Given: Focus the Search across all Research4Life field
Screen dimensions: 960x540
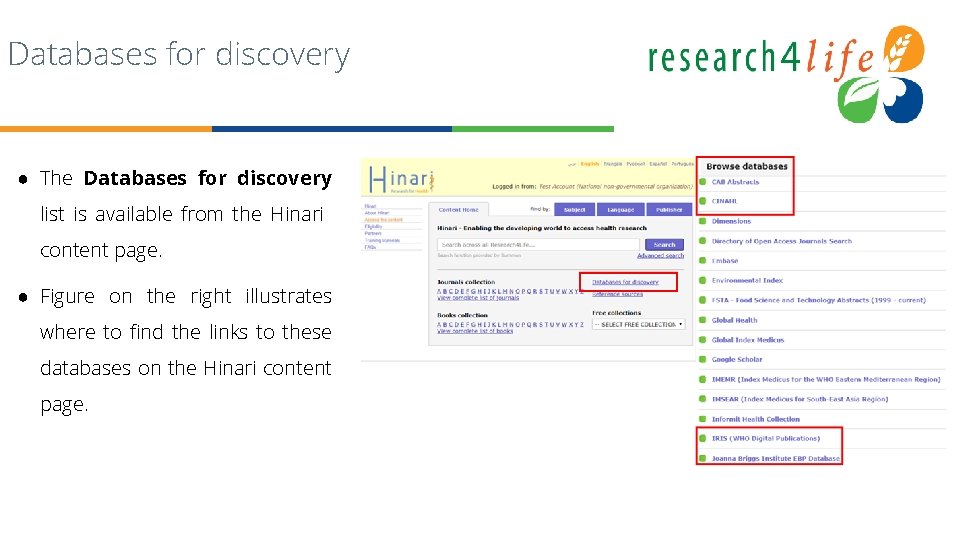Looking at the screenshot, I should coord(538,245).
